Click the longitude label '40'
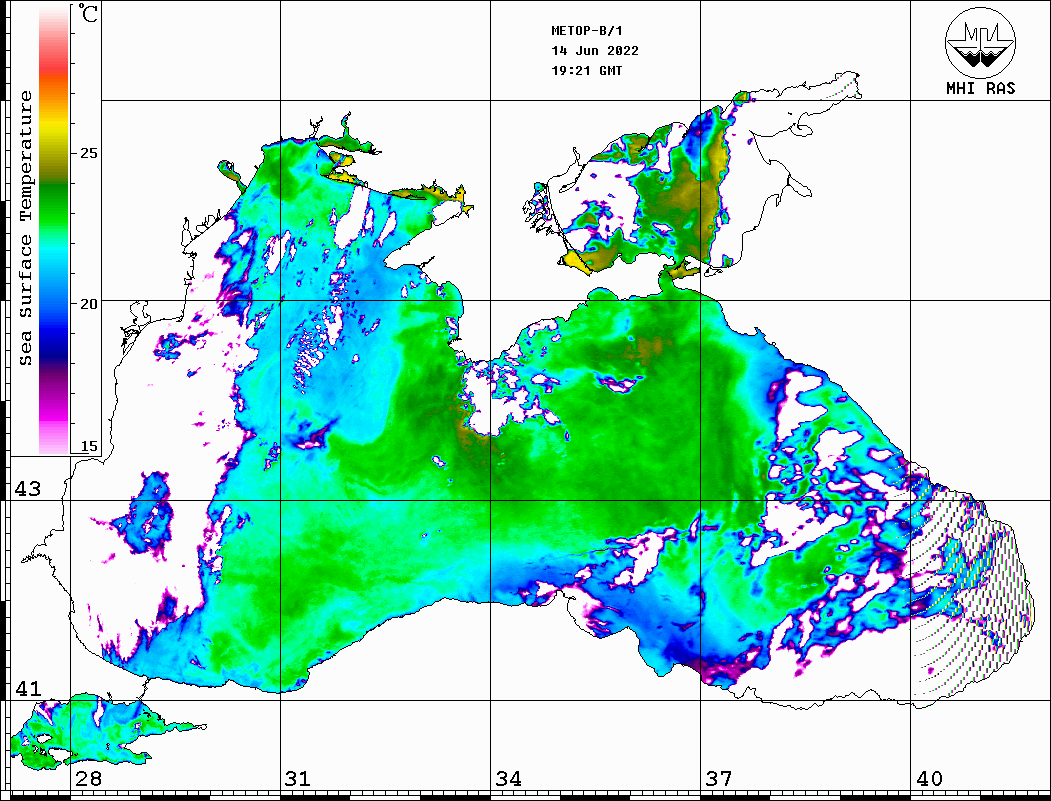This screenshot has height=801, width=1051. (x=929, y=778)
